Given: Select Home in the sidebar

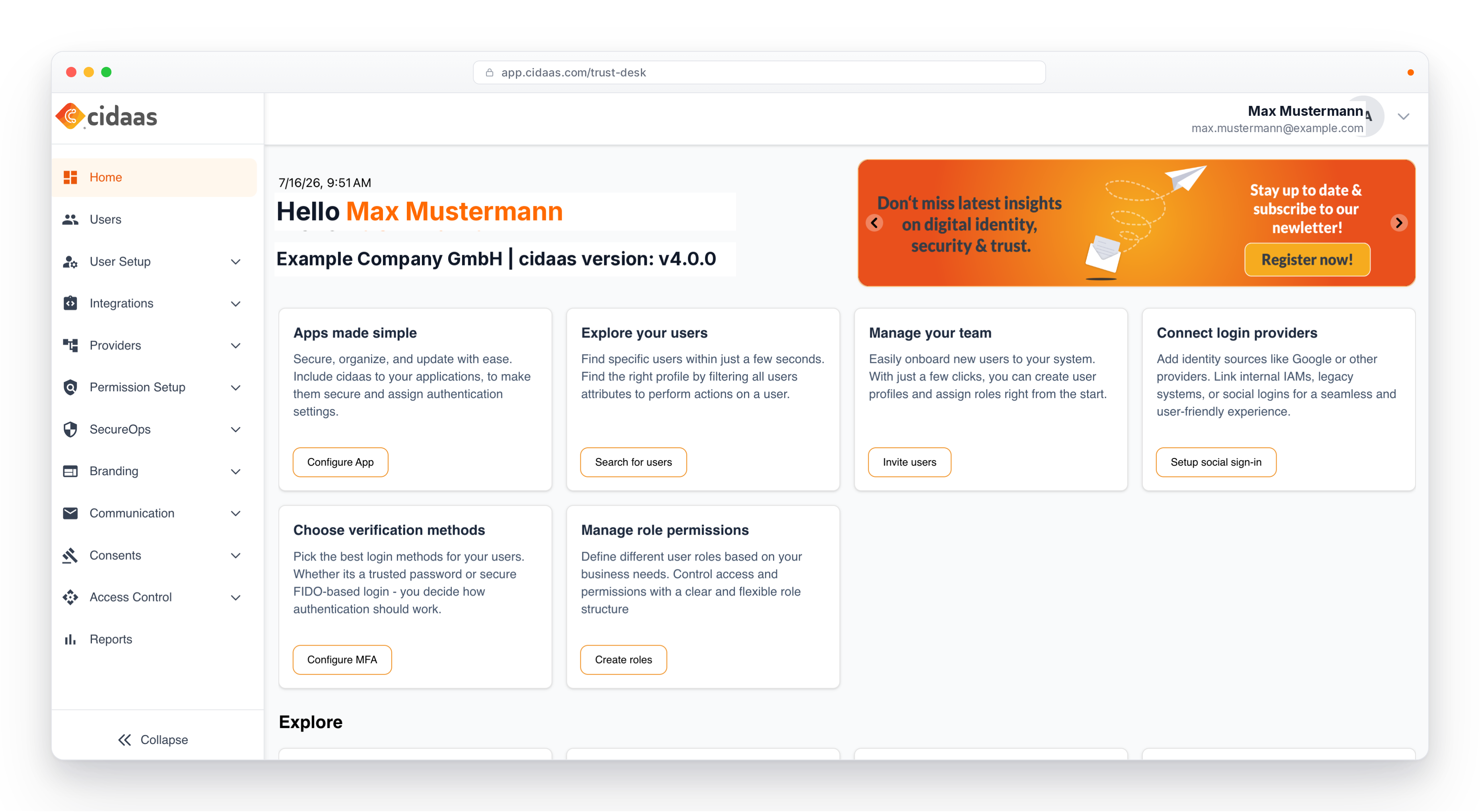Looking at the screenshot, I should [x=154, y=178].
